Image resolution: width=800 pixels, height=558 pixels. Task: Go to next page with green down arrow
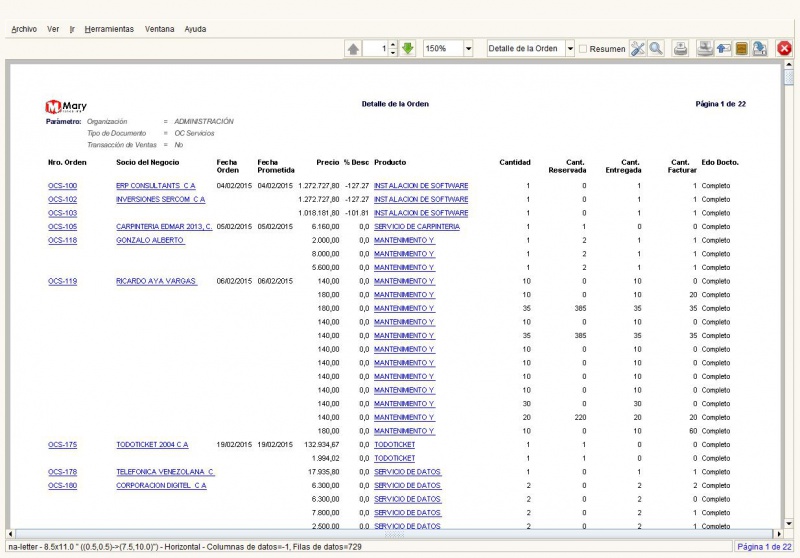click(408, 49)
